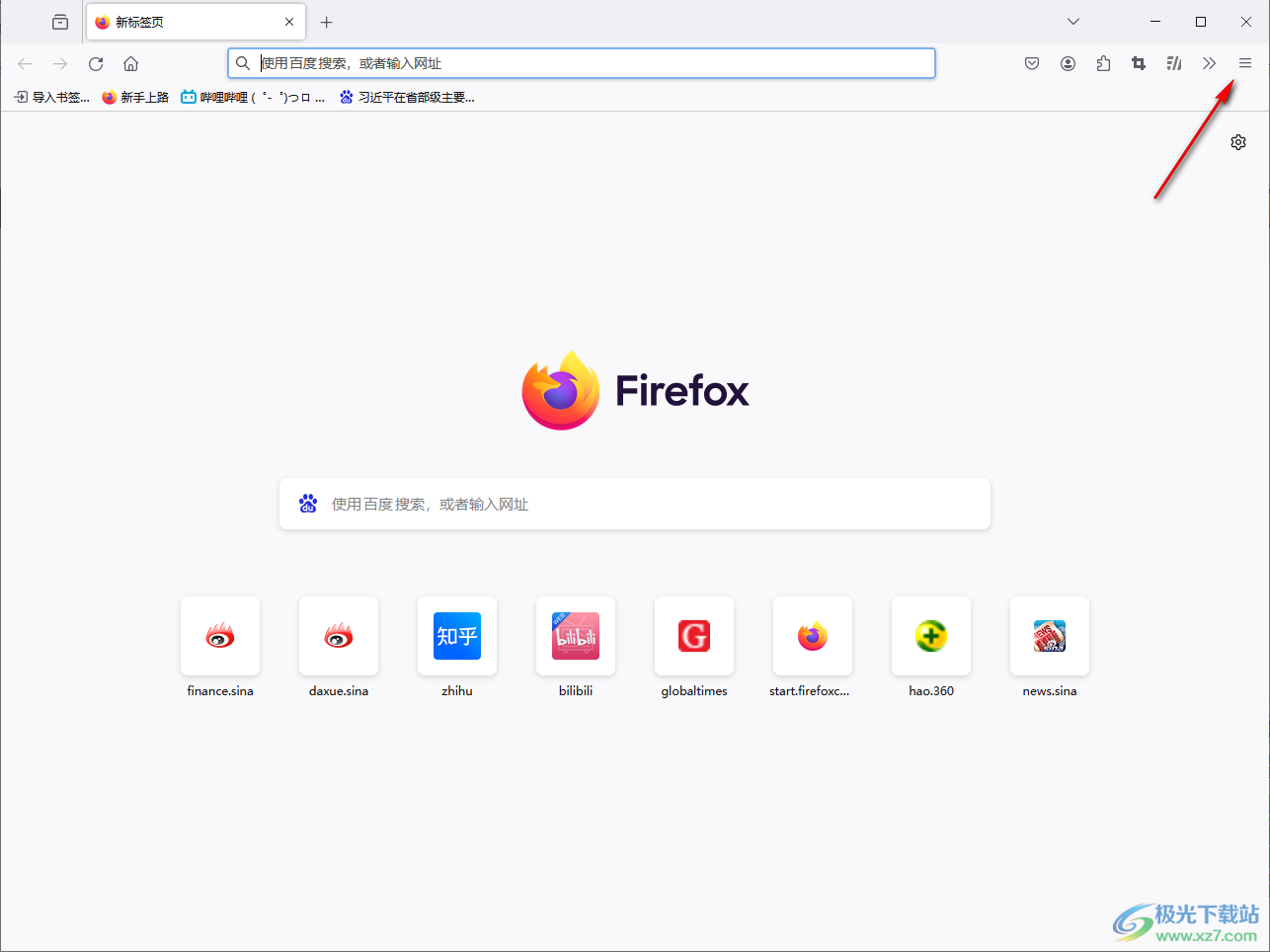Reload the current page
Screen dimensions: 1270x952
96,64
